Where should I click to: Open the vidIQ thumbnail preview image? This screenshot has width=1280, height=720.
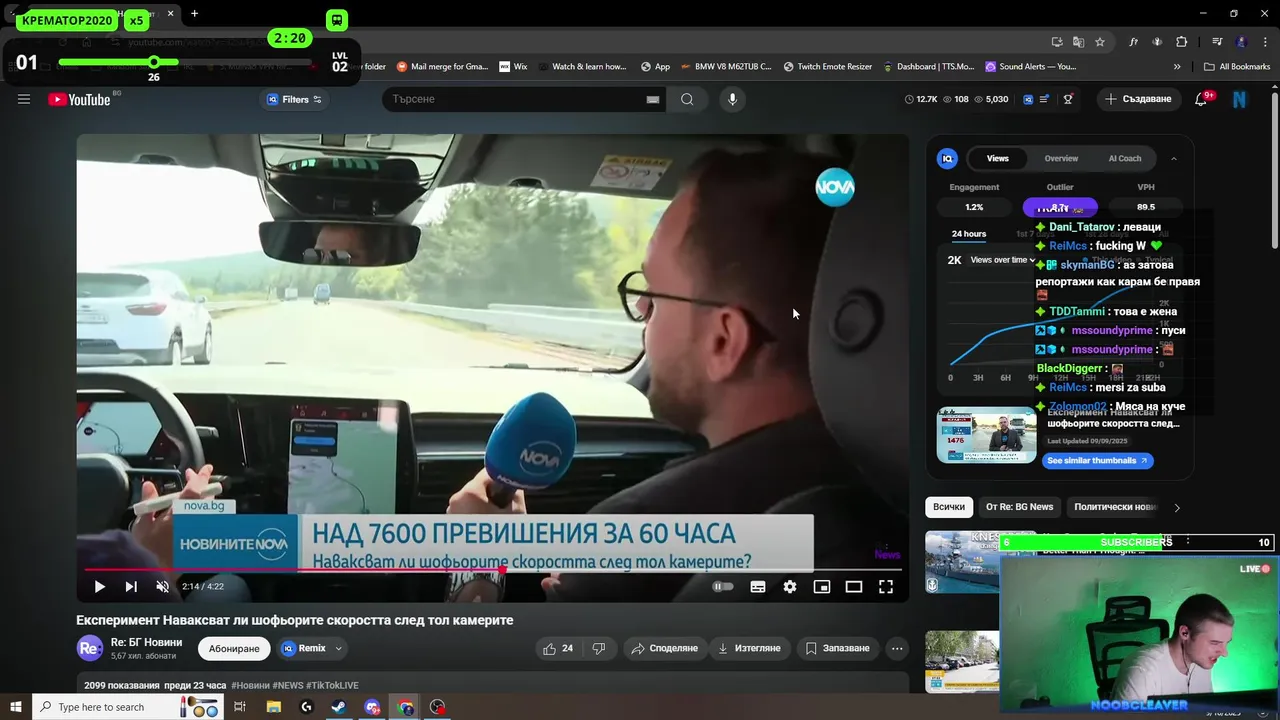(x=986, y=435)
